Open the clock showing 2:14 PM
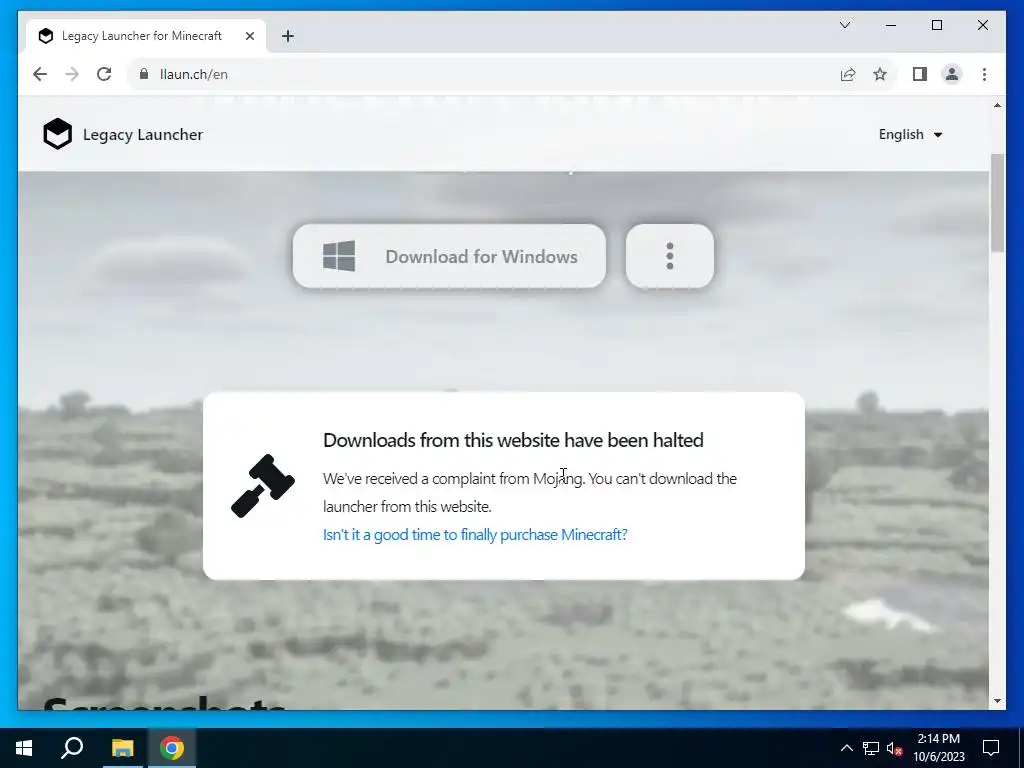The height and width of the screenshot is (768, 1024). [938, 748]
